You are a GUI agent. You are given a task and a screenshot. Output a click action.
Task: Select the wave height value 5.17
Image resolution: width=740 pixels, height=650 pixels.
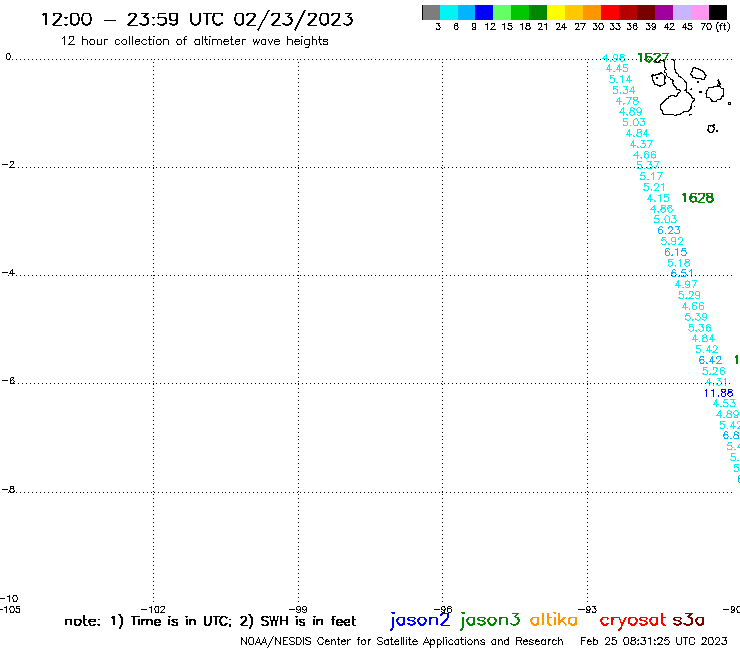pyautogui.click(x=651, y=176)
